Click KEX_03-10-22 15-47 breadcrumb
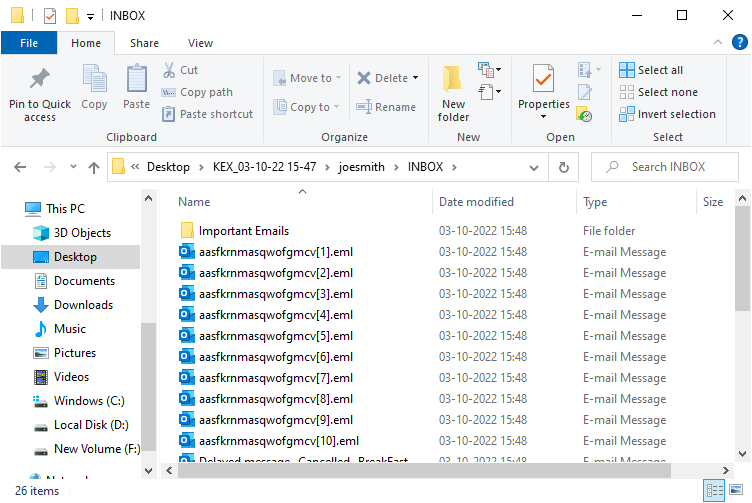752x503 pixels. 264,167
